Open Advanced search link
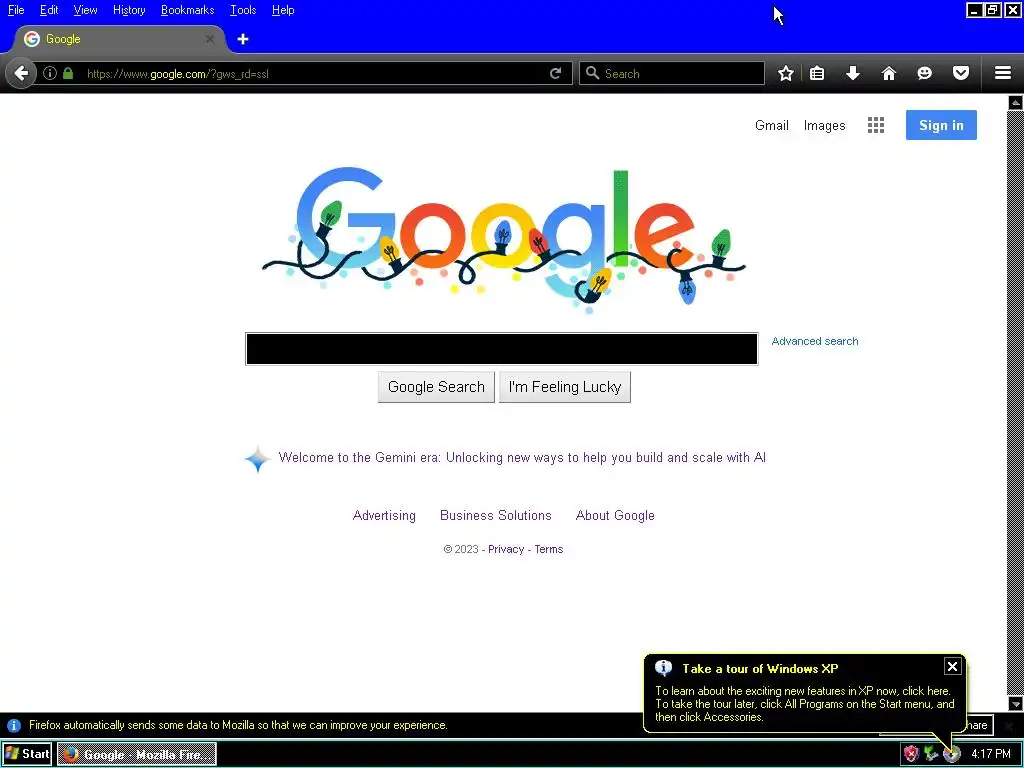Viewport: 1024px width, 768px height. tap(815, 341)
